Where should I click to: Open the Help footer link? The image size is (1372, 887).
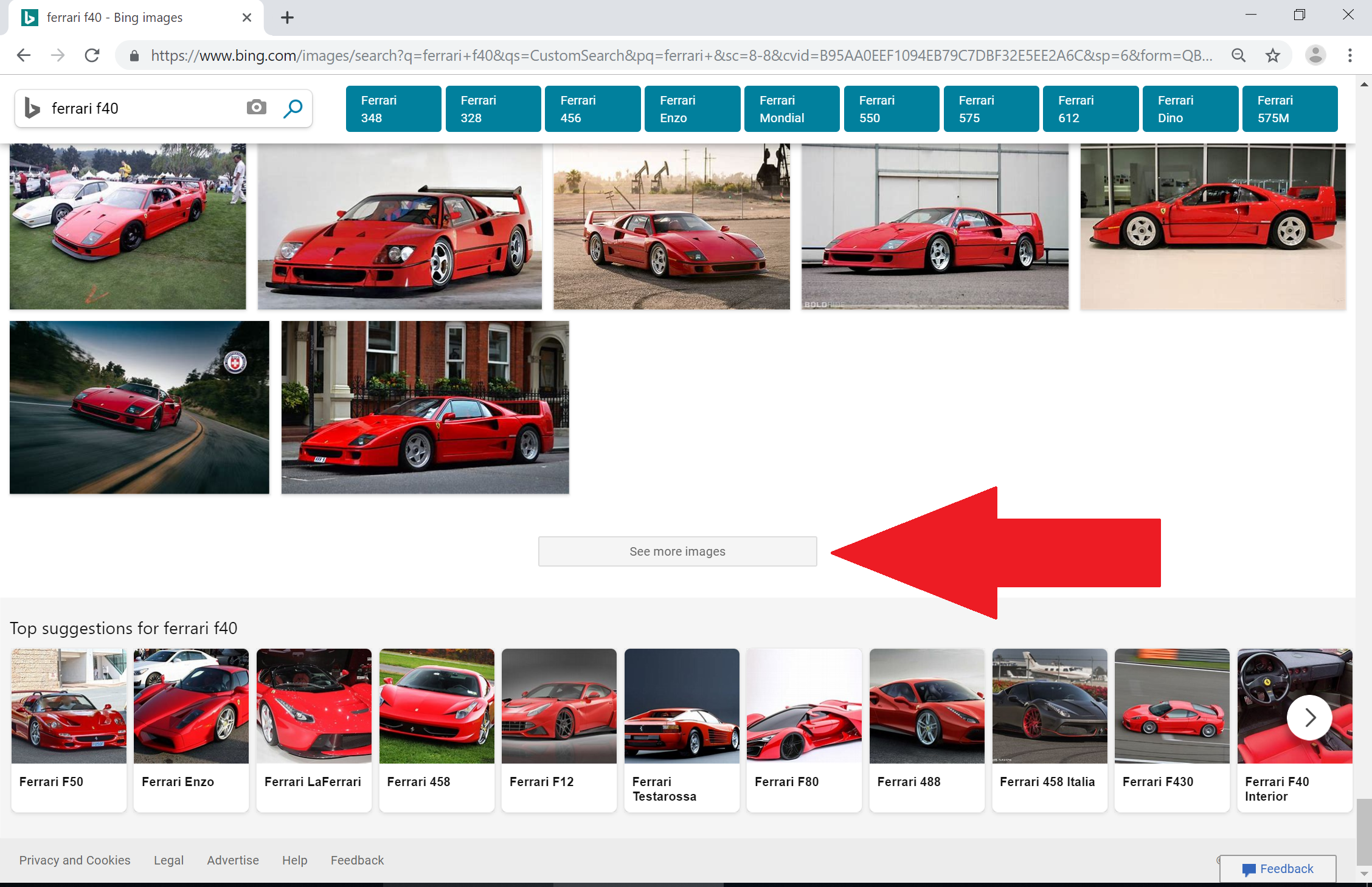294,860
